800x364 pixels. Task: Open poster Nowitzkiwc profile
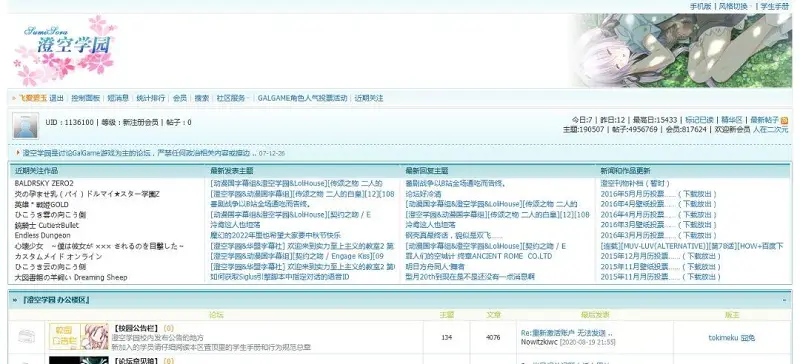[539, 342]
